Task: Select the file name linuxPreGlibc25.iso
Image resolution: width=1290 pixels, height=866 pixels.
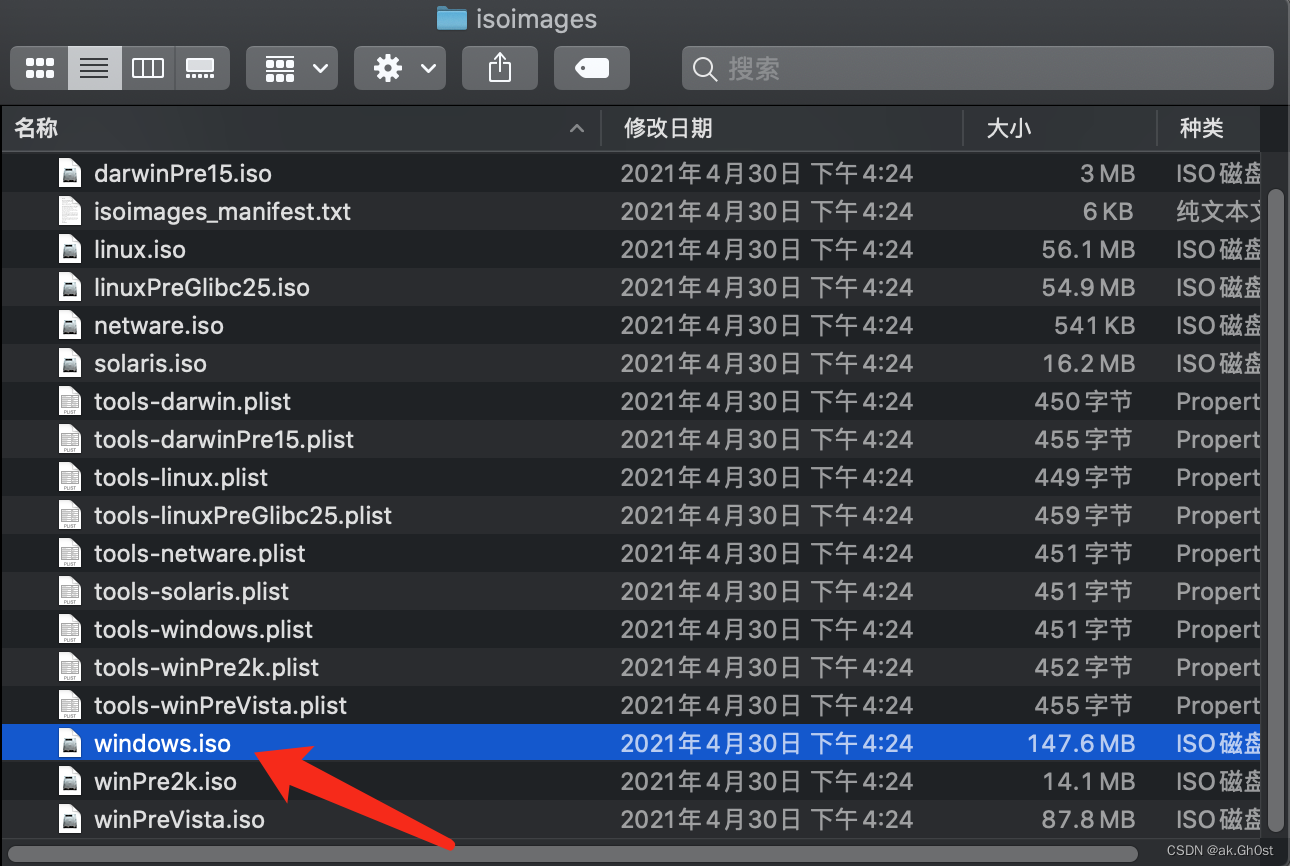Action: [x=202, y=287]
